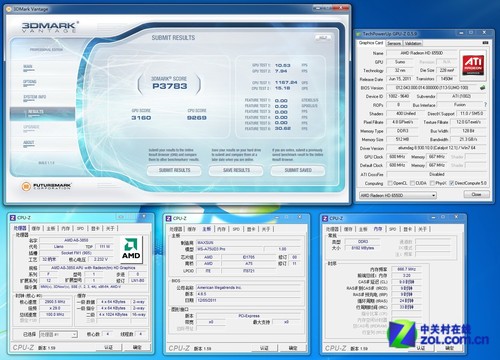Click the CPU score value 9269
This screenshot has height=360, width=500.
pyautogui.click(x=197, y=118)
